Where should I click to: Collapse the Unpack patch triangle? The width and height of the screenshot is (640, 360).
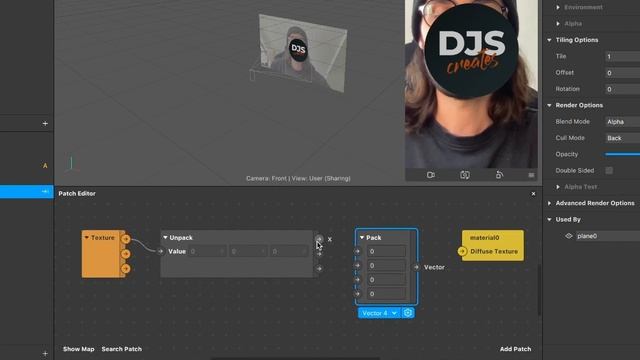tap(165, 238)
